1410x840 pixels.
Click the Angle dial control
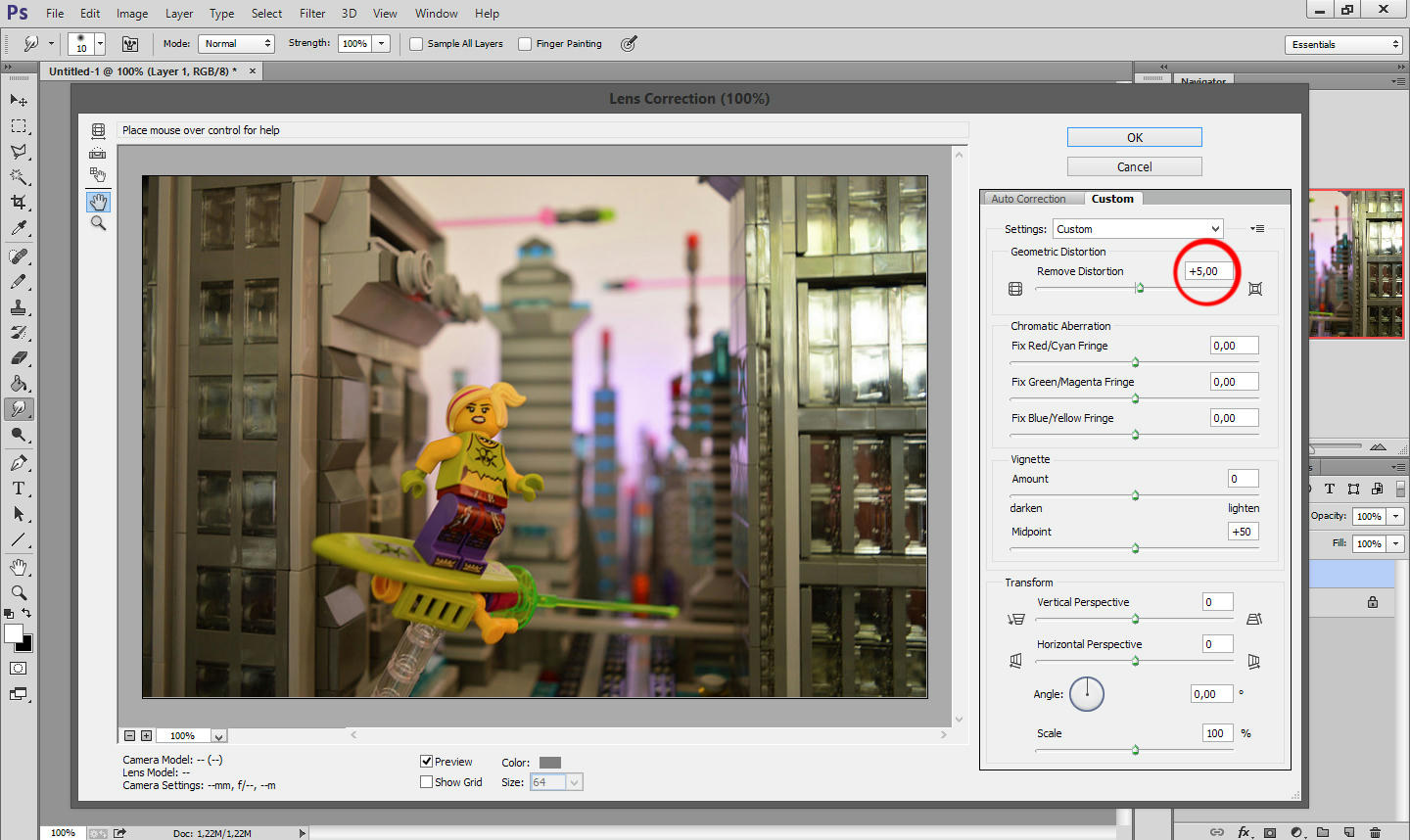pyautogui.click(x=1087, y=694)
